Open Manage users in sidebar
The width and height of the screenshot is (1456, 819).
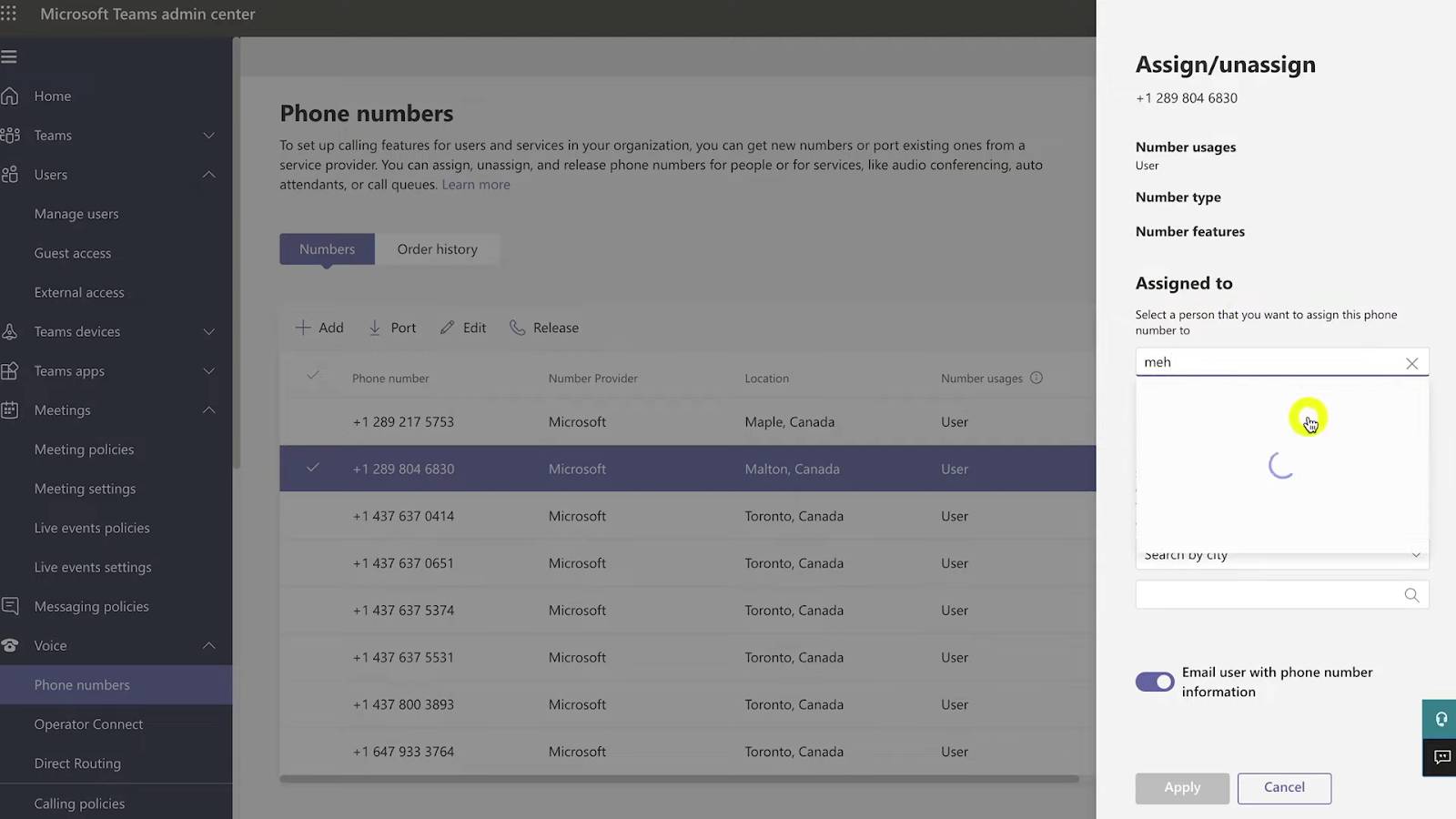(x=76, y=214)
